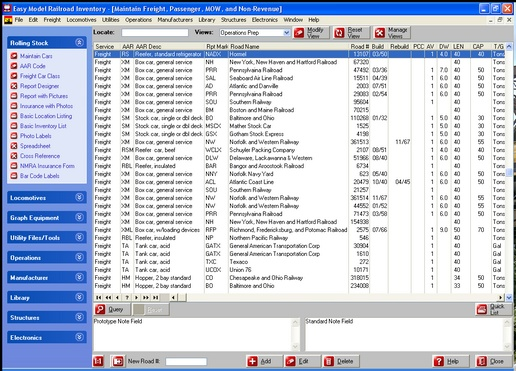Screen dimensions: 516x371
Task: Open Bar Code Labels
Action: point(39,176)
